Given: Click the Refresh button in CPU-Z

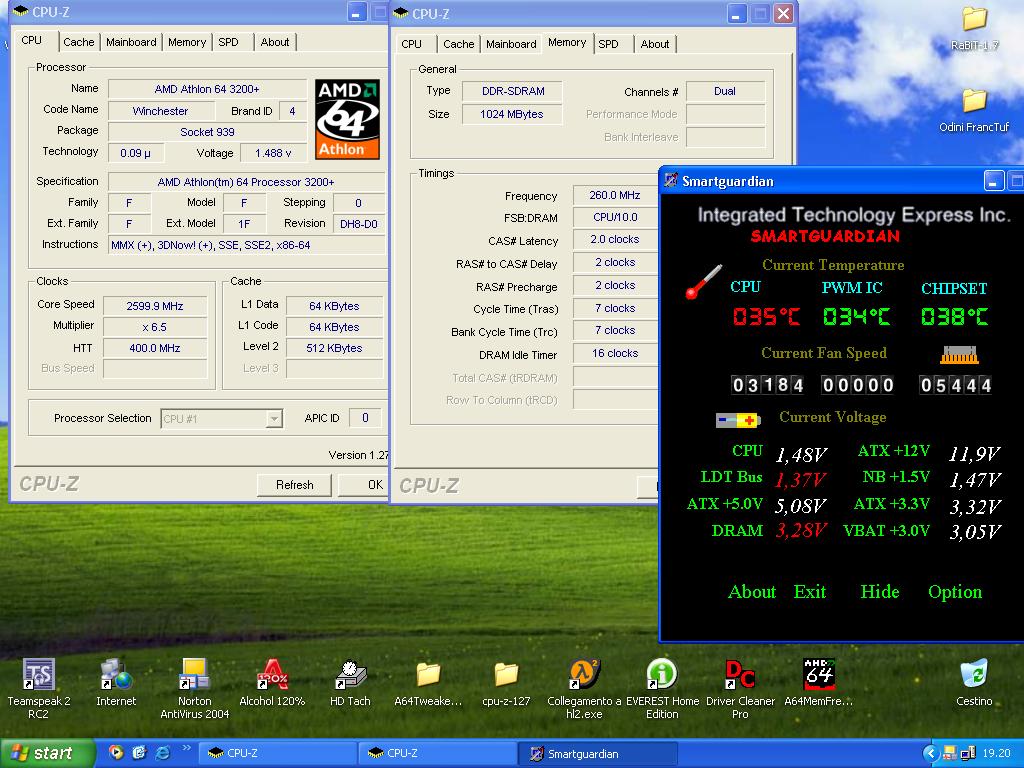Looking at the screenshot, I should coord(295,485).
